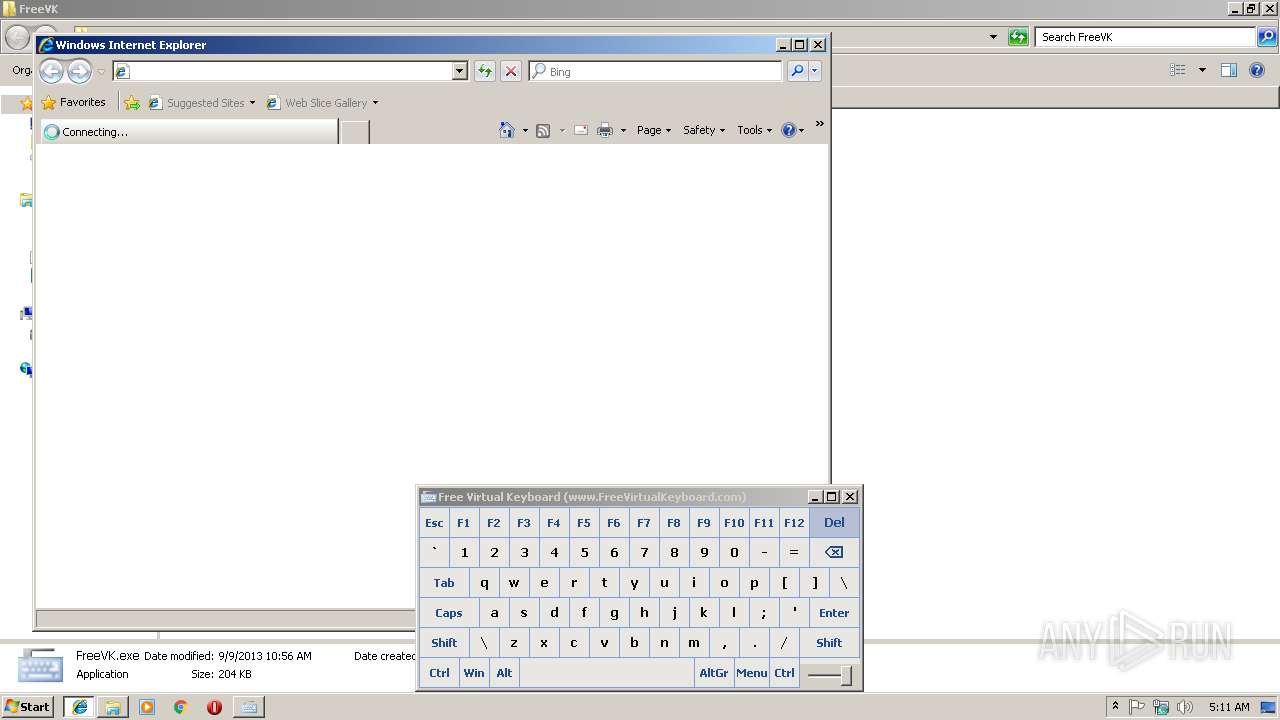Click the Start button
The image size is (1280, 720).
[28, 707]
